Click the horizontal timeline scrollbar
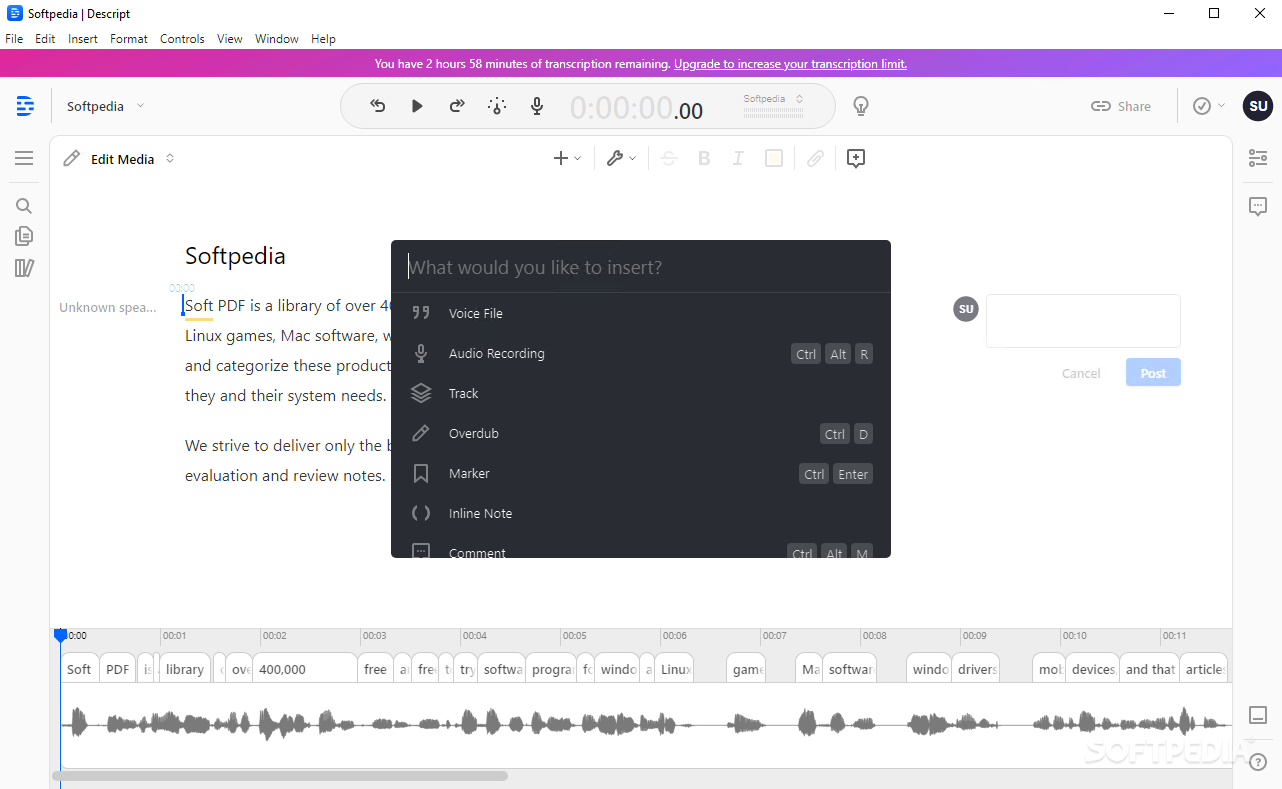 click(281, 775)
